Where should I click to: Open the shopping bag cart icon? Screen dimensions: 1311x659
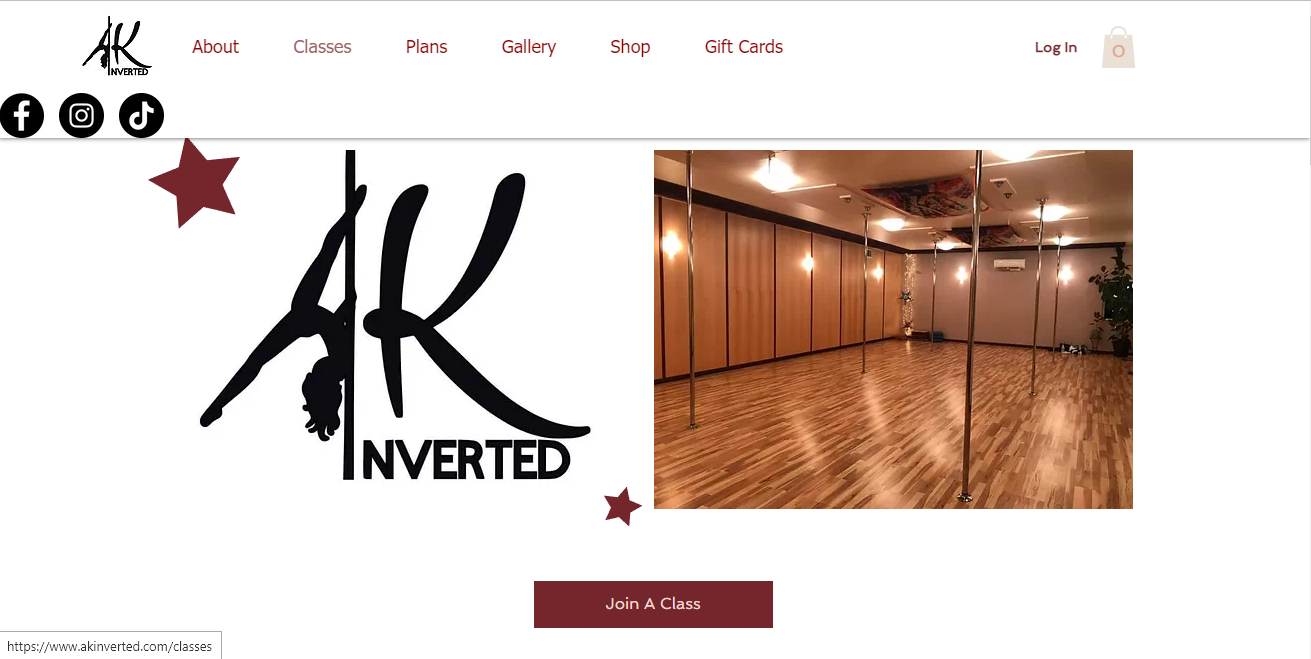(x=1118, y=48)
